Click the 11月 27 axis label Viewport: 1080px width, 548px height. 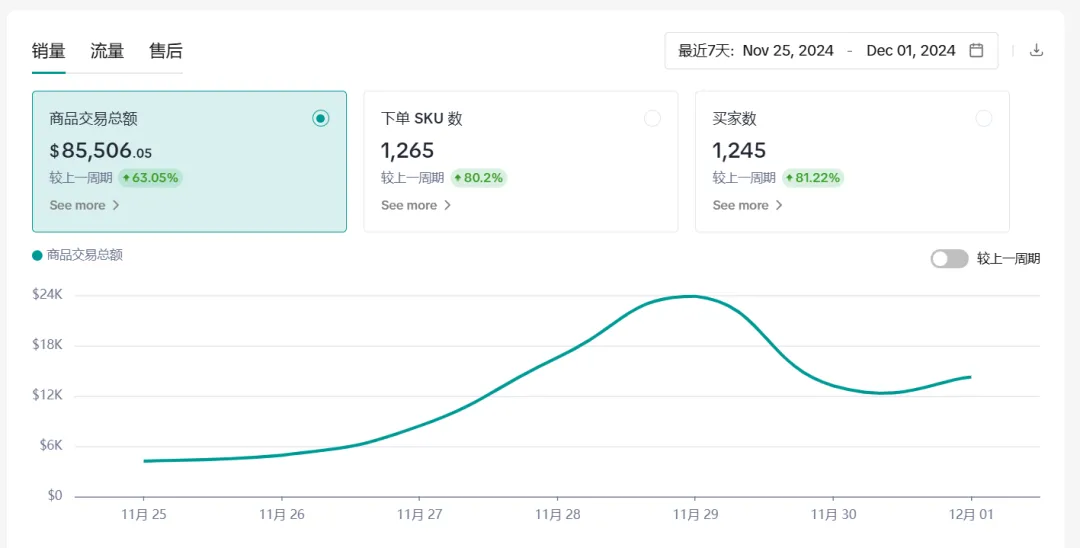tap(419, 515)
